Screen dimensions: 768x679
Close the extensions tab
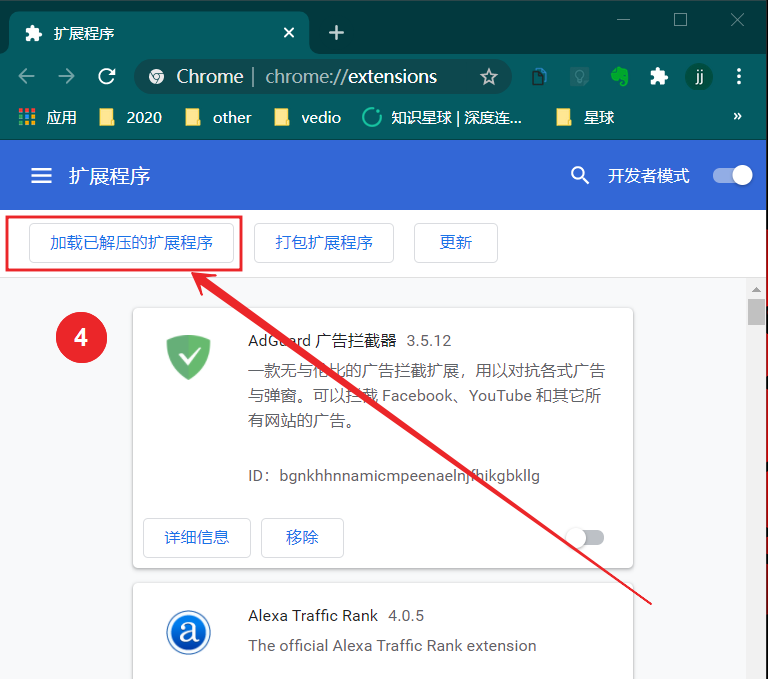[289, 33]
